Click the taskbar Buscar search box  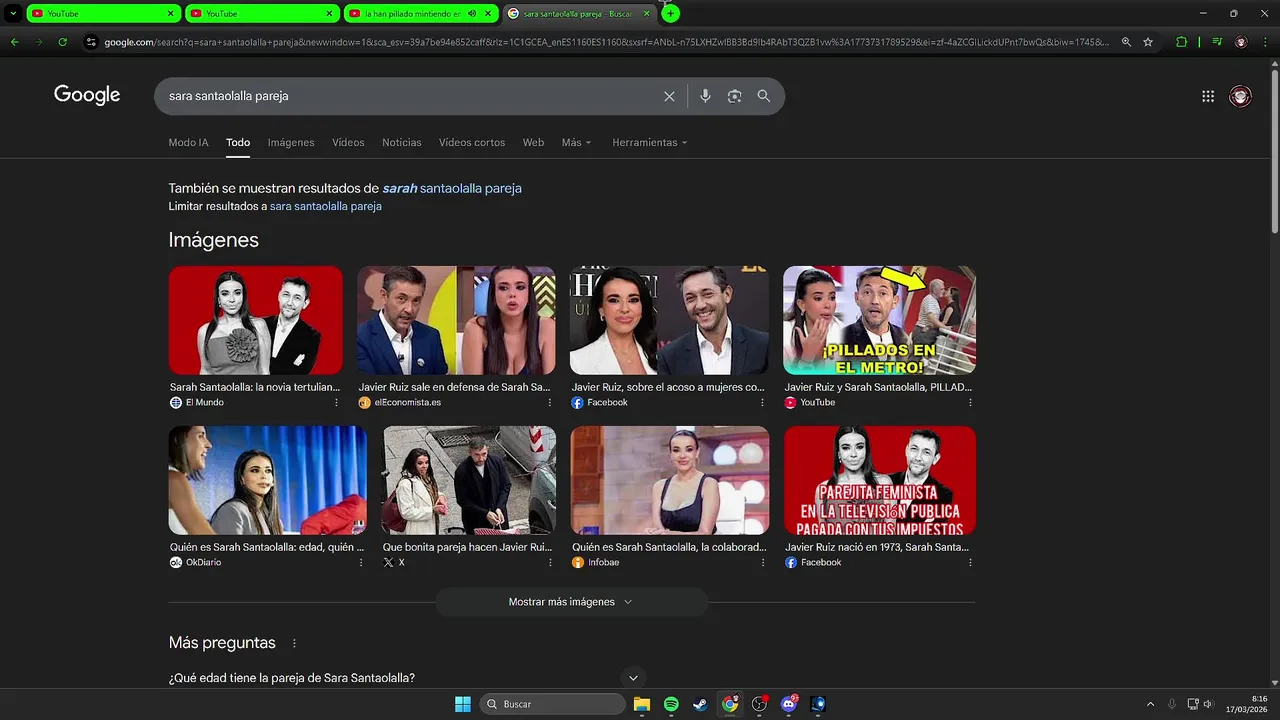point(553,704)
